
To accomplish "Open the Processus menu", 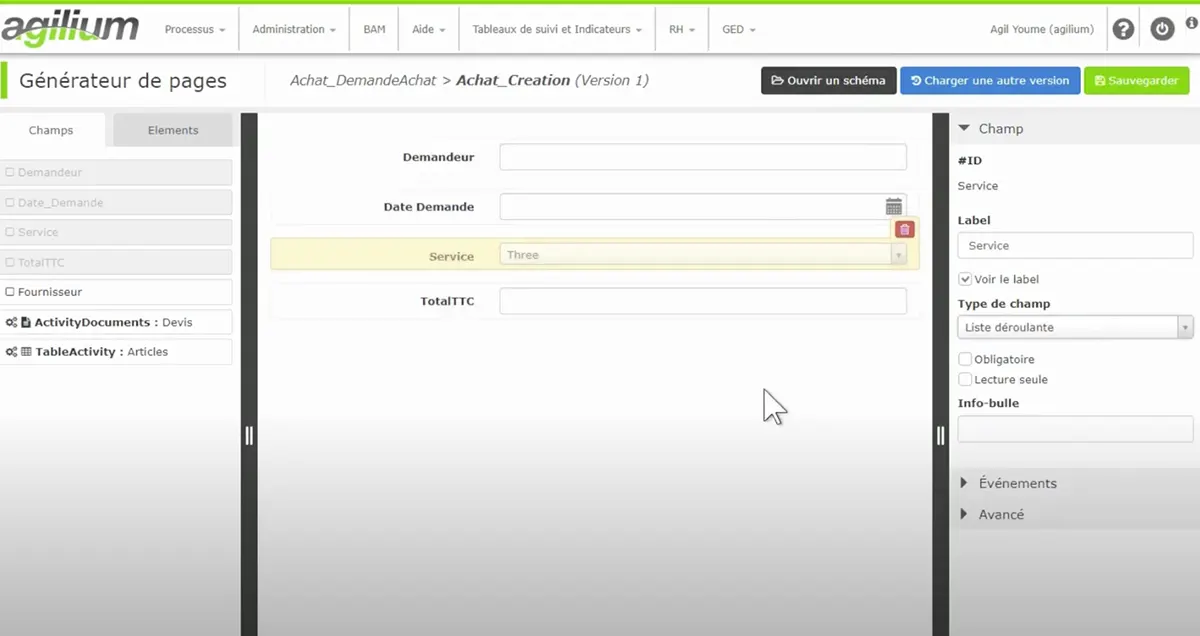I will [x=194, y=29].
